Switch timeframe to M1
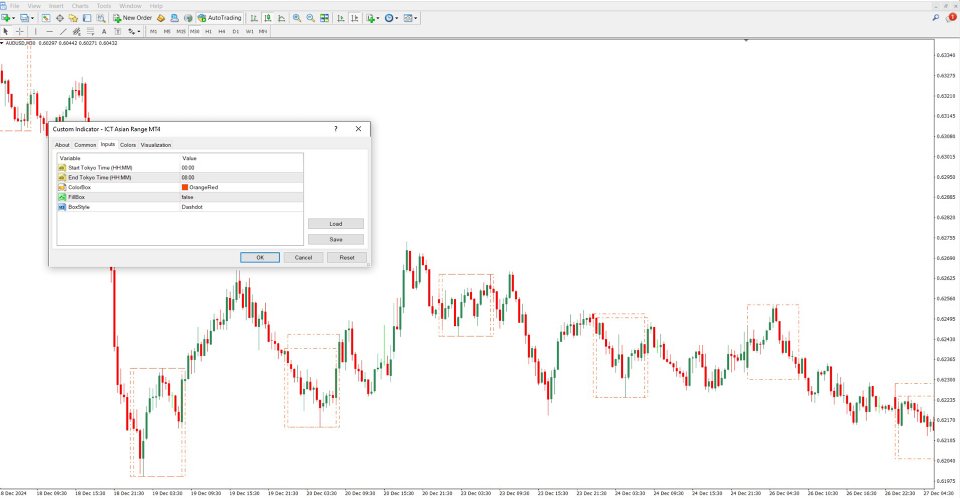This screenshot has height=498, width=960. [x=154, y=31]
